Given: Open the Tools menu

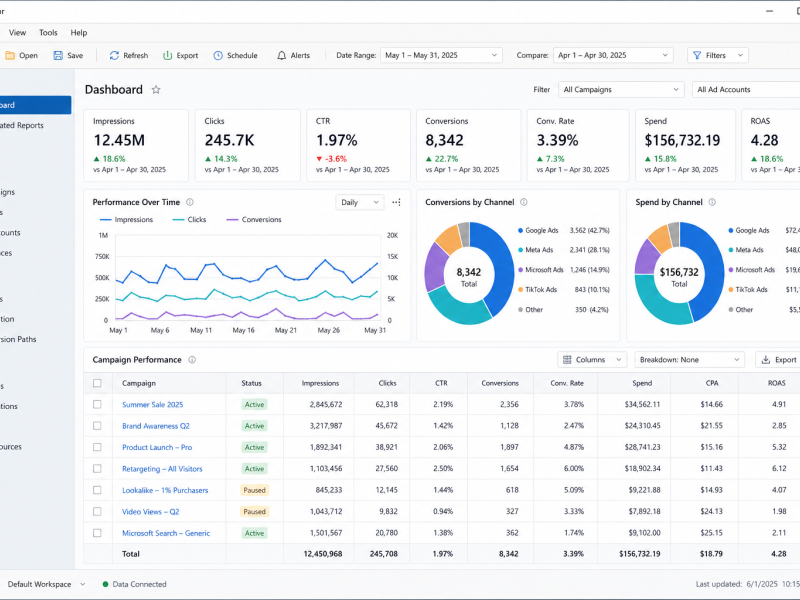Looking at the screenshot, I should click(48, 33).
